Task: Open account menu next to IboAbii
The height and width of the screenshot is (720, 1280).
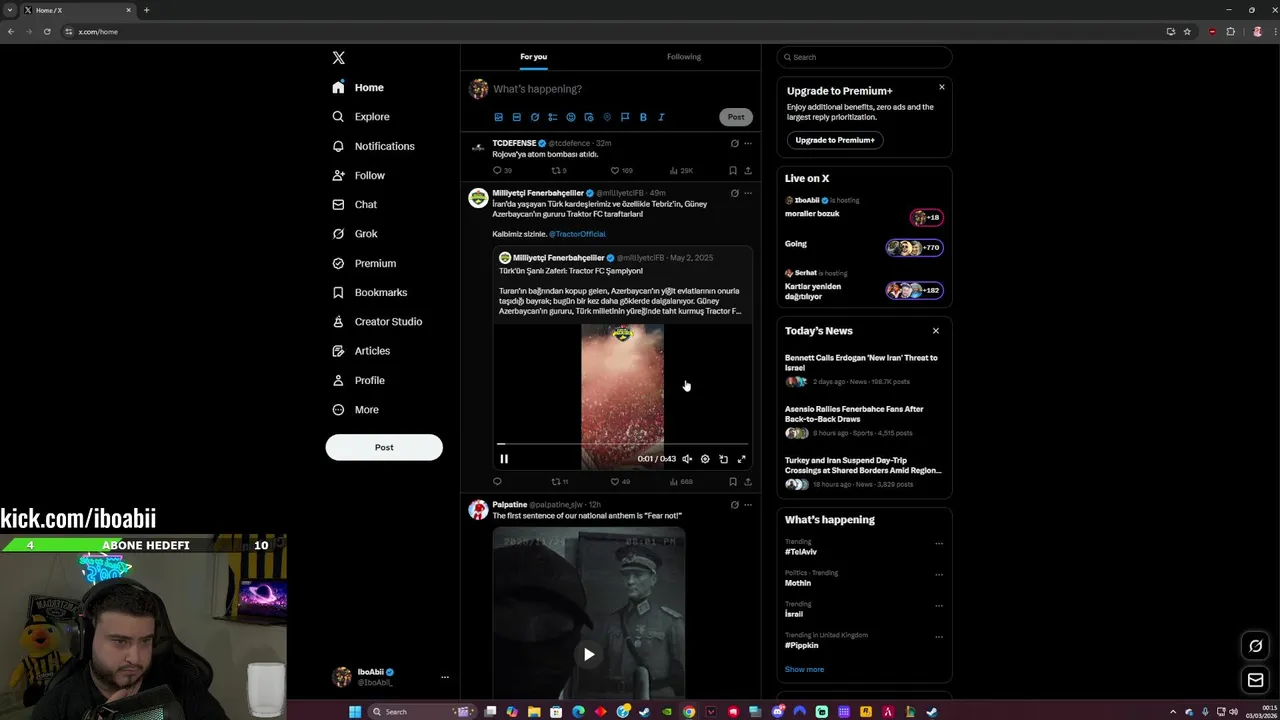Action: point(445,677)
